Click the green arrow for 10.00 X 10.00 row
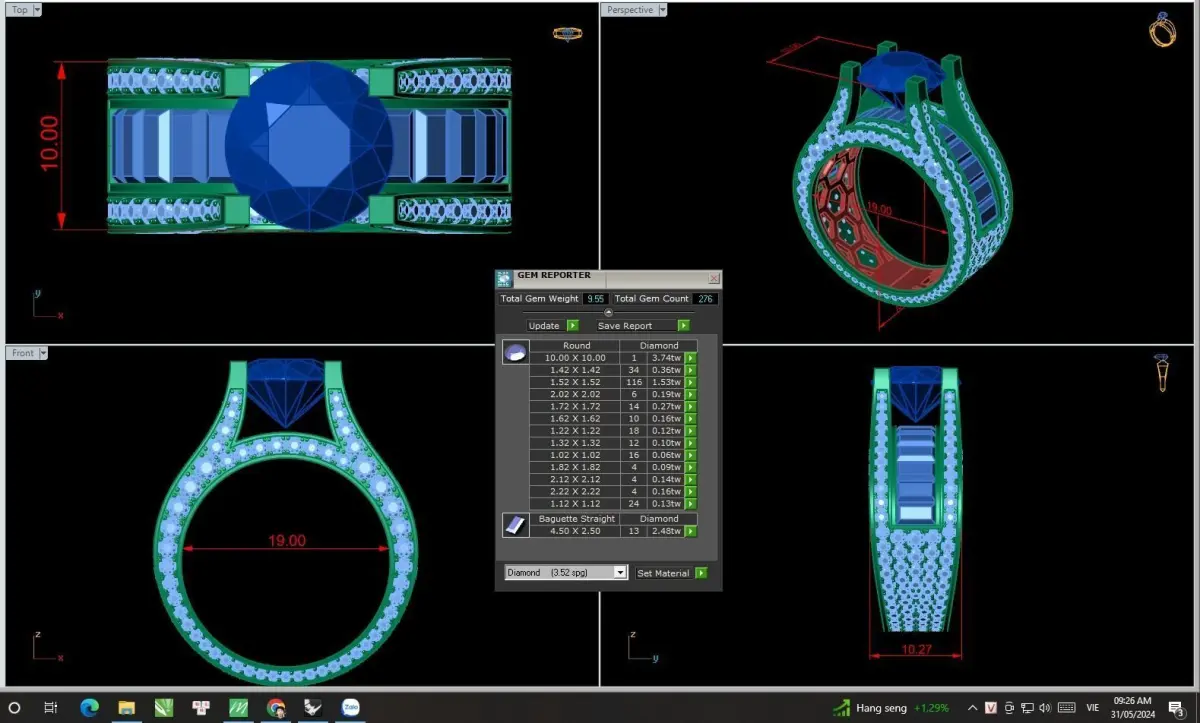The image size is (1200, 723). coord(691,358)
